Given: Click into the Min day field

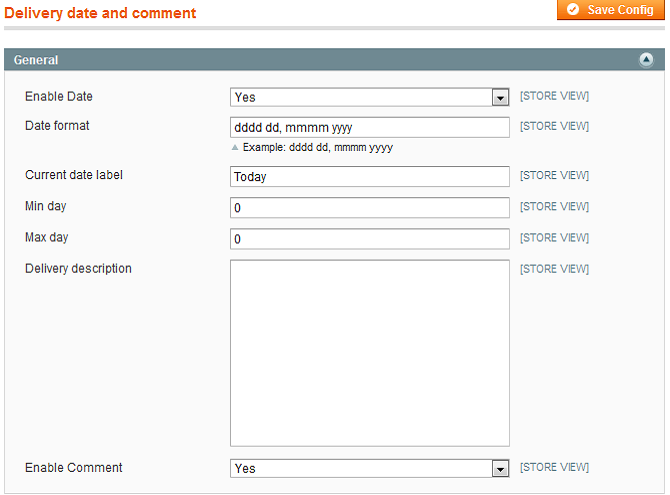Looking at the screenshot, I should pos(370,208).
